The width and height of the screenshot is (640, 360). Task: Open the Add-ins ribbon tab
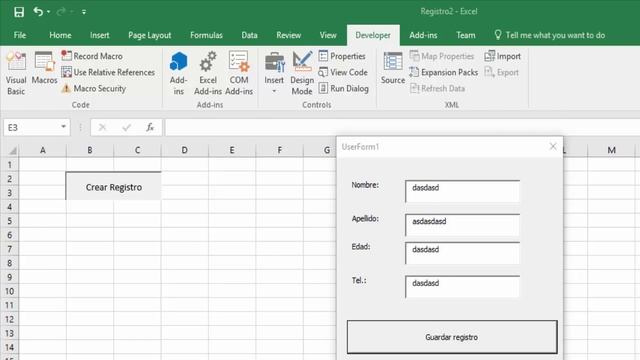coord(423,35)
